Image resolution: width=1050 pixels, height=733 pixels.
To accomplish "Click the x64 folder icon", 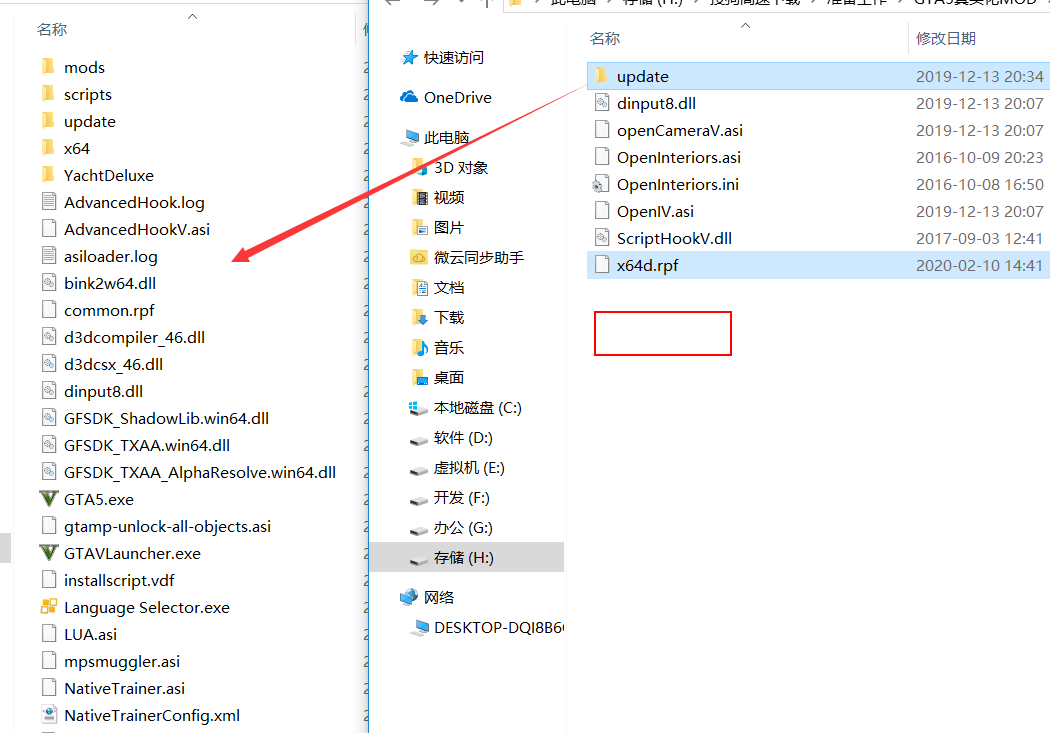I will (48, 148).
